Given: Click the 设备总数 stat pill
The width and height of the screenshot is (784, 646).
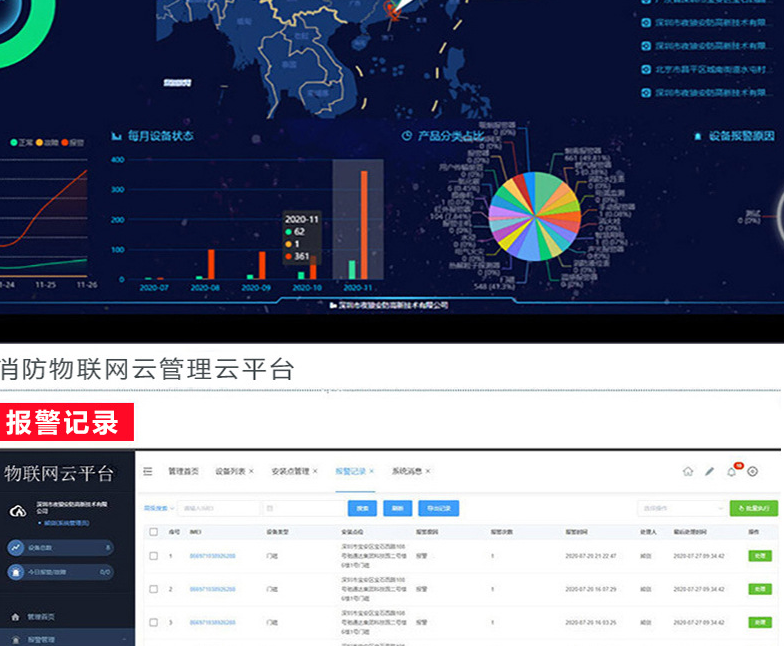Looking at the screenshot, I should [x=60, y=548].
